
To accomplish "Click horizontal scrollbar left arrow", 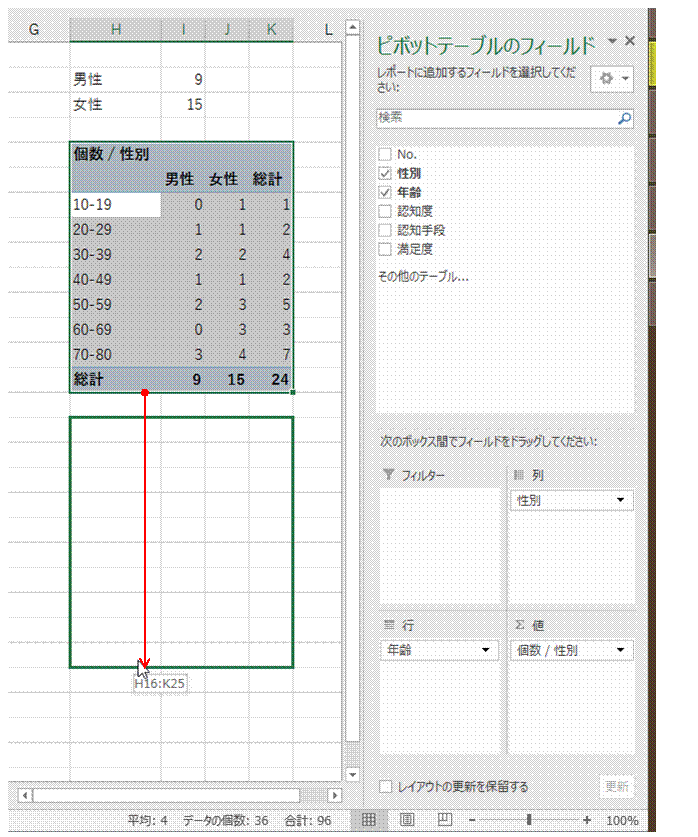I will [25, 795].
